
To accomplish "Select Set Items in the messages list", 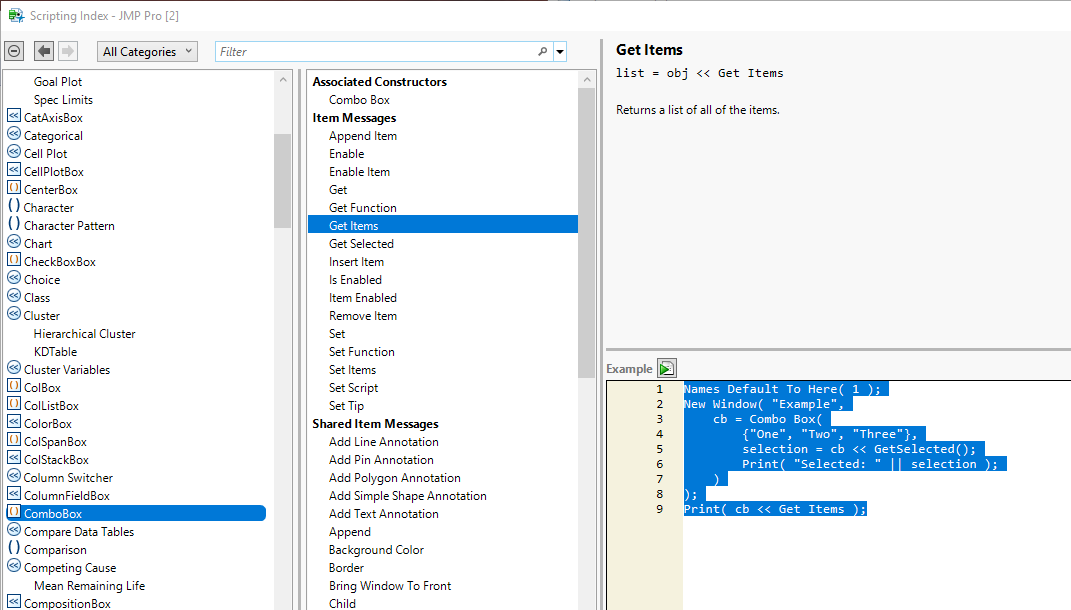I will 352,370.
